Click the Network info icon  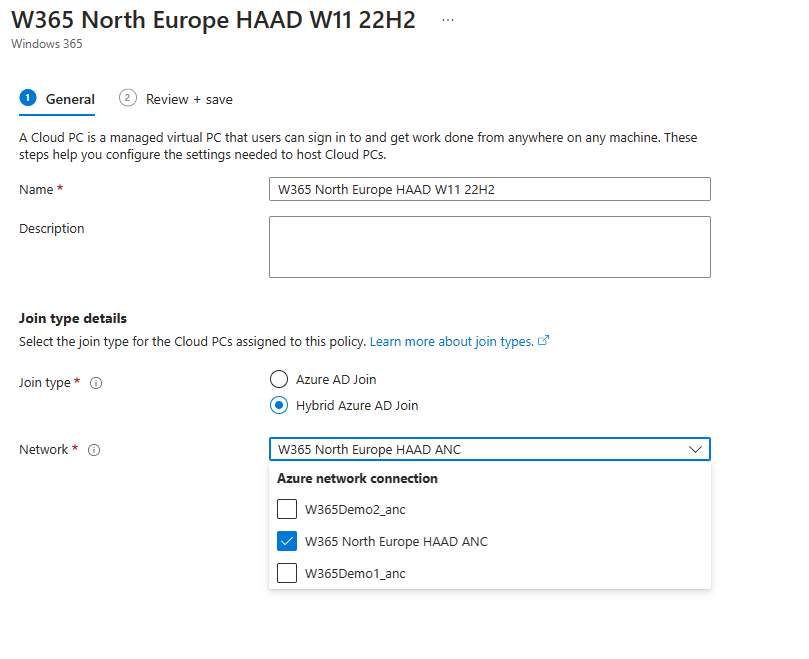94,450
